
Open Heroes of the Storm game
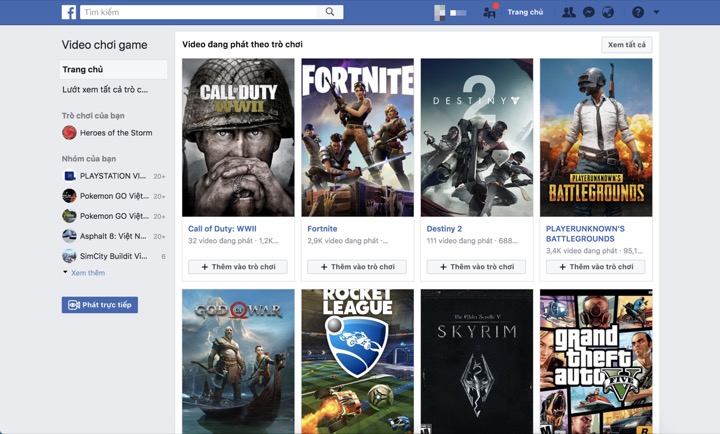(x=116, y=133)
